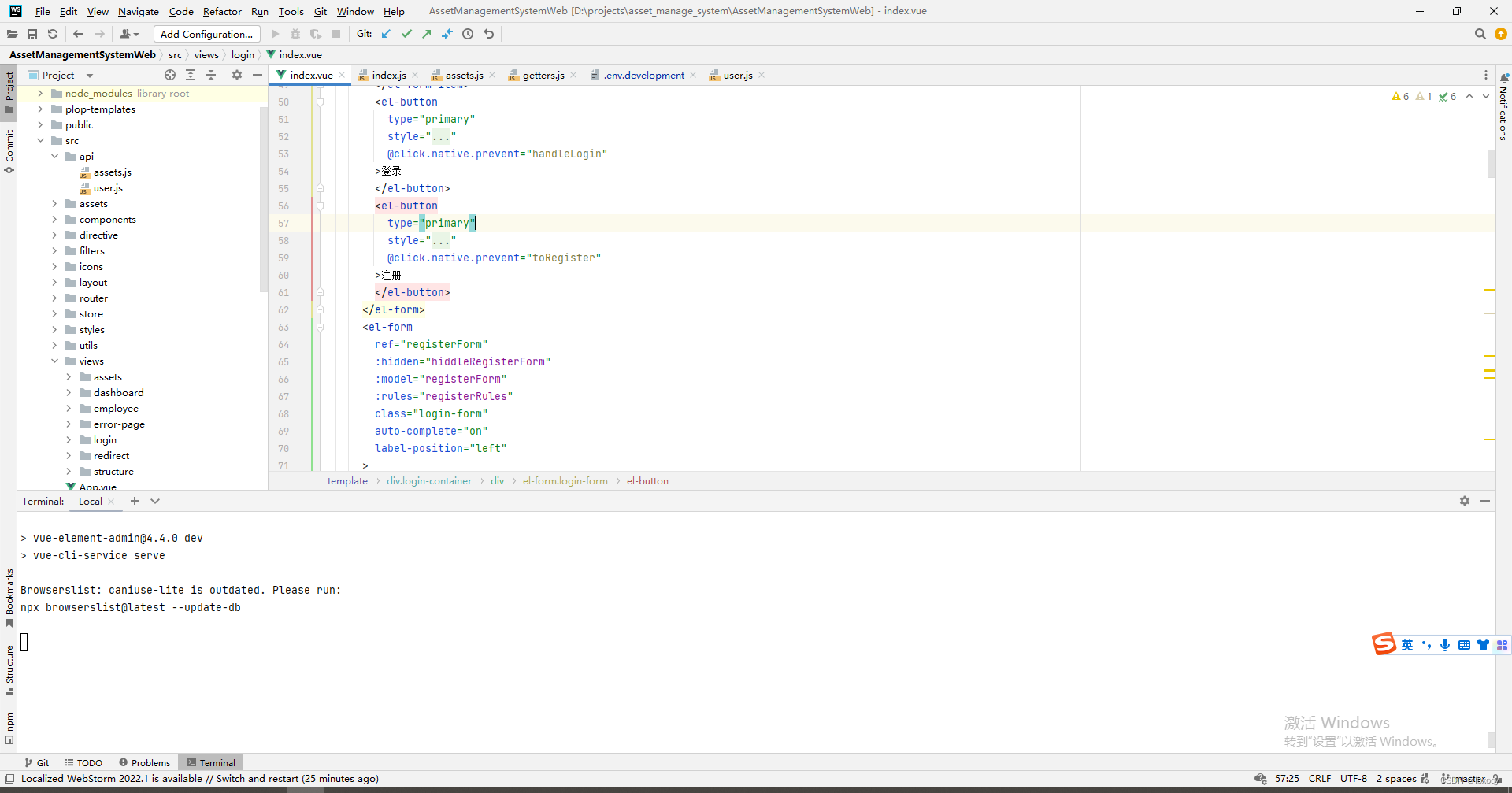1512x793 pixels.
Task: Switch to the getters.js editor tab
Action: click(x=543, y=75)
